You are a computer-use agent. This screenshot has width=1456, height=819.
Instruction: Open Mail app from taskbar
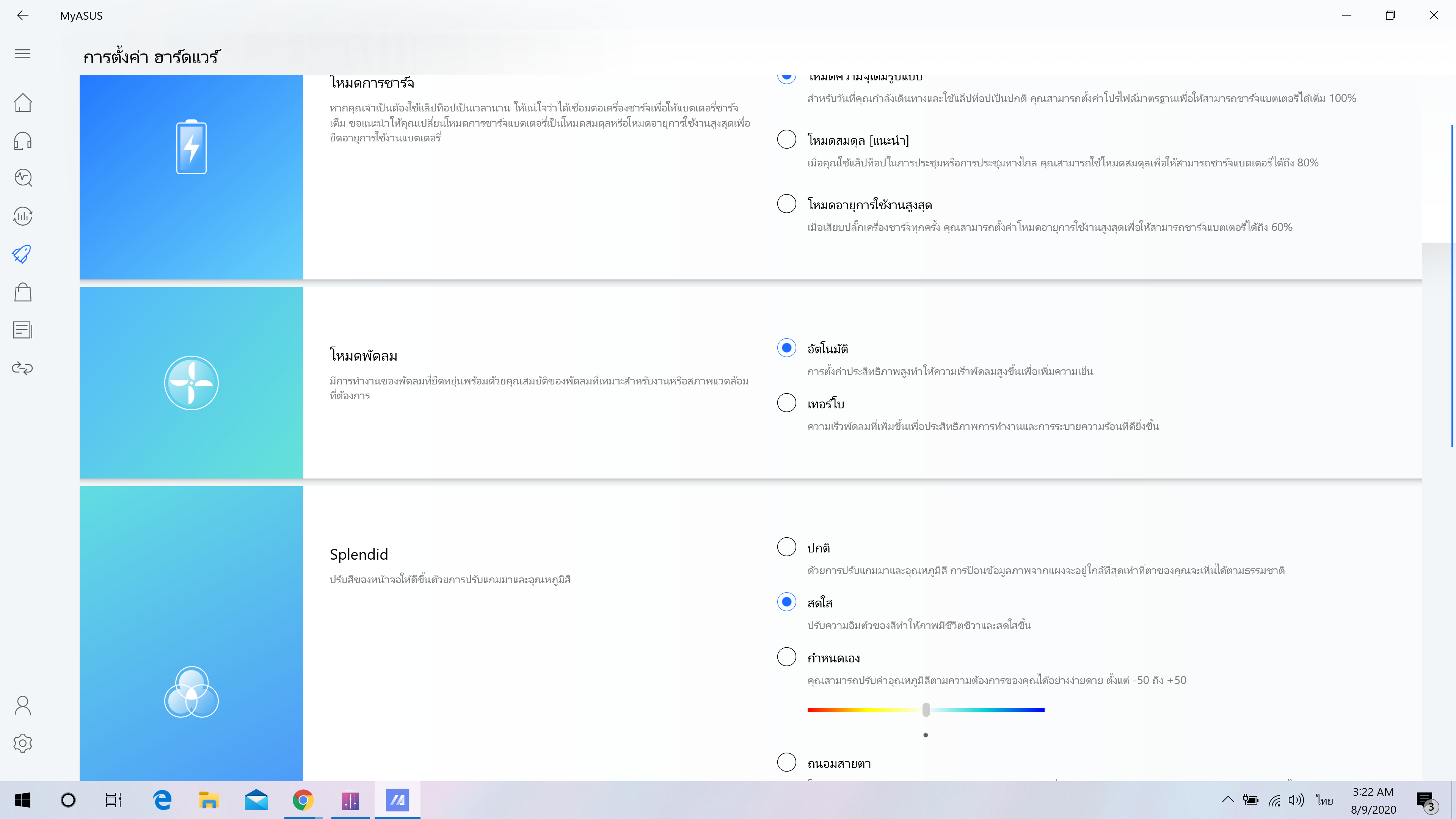pyautogui.click(x=256, y=800)
